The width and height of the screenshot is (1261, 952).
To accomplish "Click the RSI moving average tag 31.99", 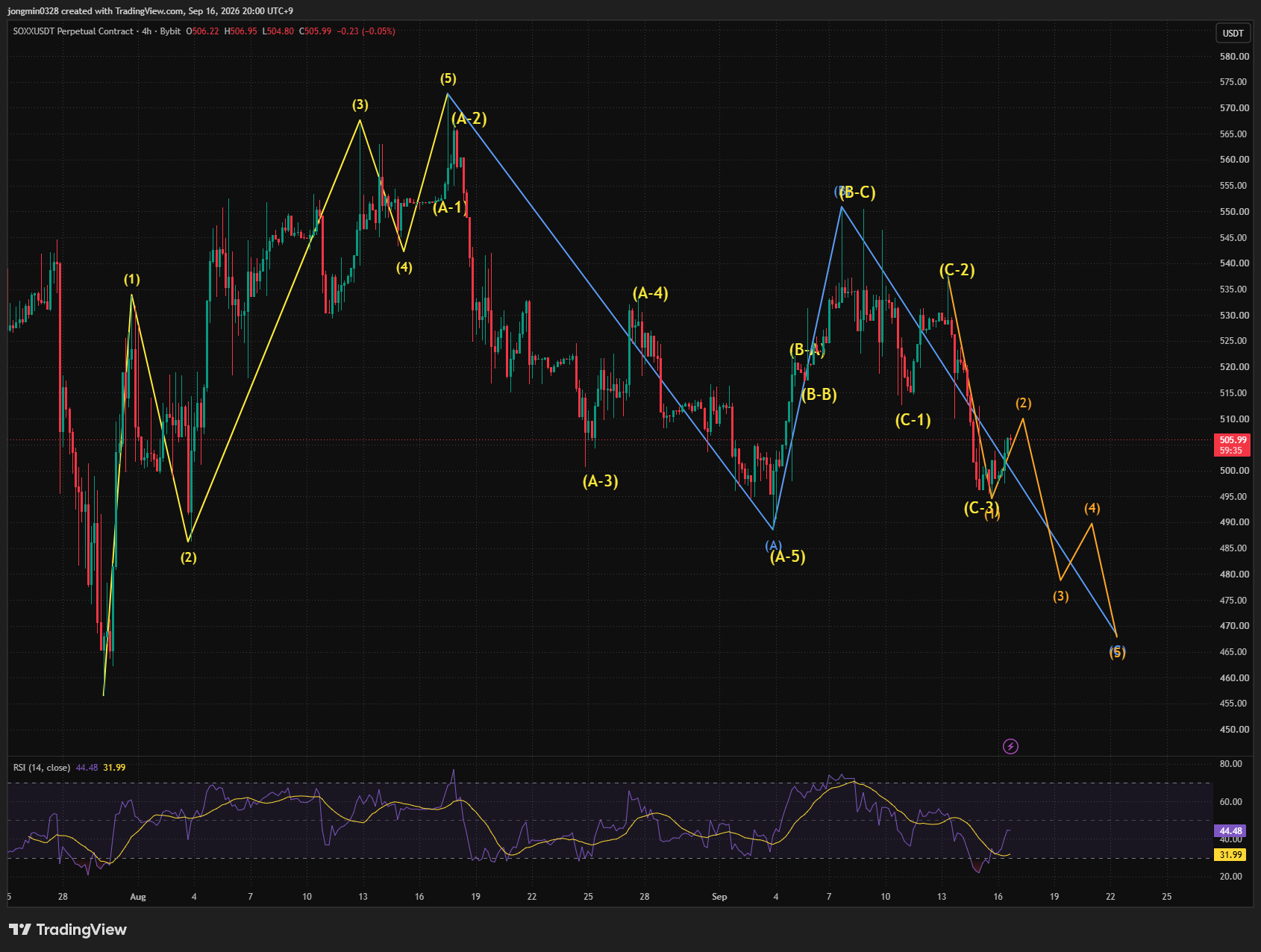I will (x=1230, y=855).
